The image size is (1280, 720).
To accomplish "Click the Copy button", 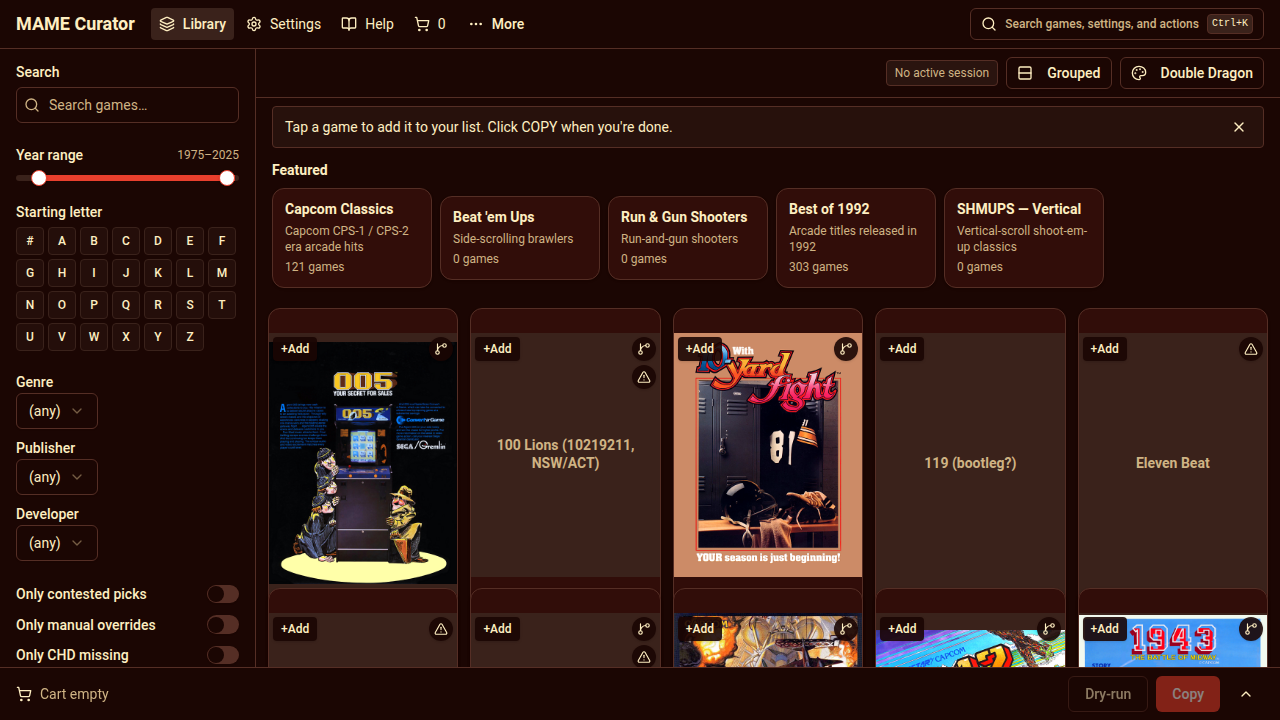I will pyautogui.click(x=1188, y=694).
